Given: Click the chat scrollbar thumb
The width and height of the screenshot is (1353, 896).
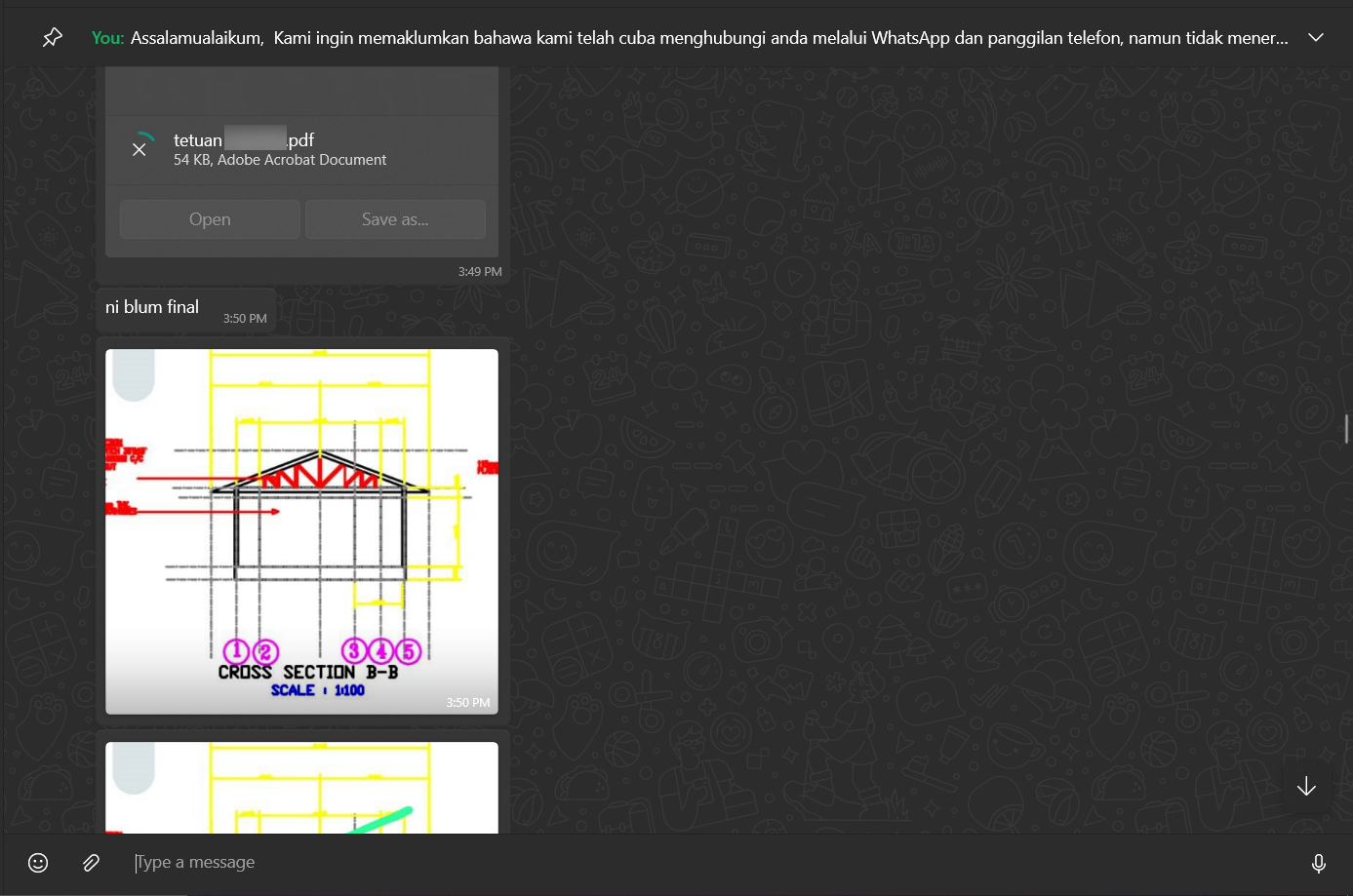Looking at the screenshot, I should [x=1347, y=428].
